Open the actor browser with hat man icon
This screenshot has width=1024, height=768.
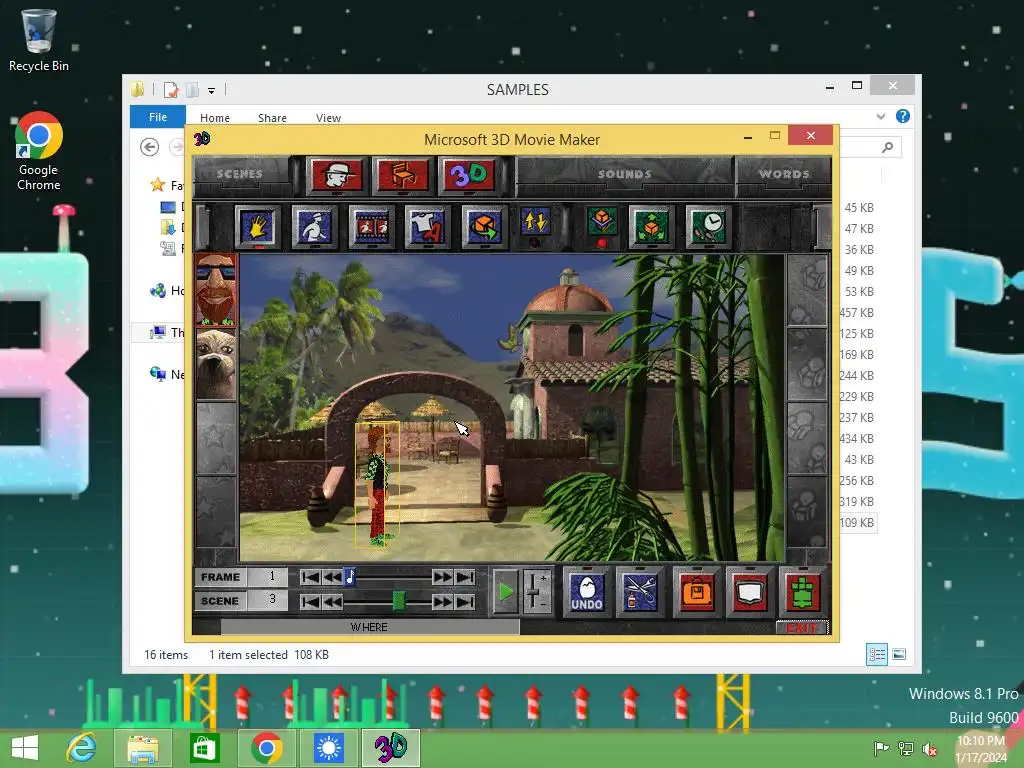point(336,175)
